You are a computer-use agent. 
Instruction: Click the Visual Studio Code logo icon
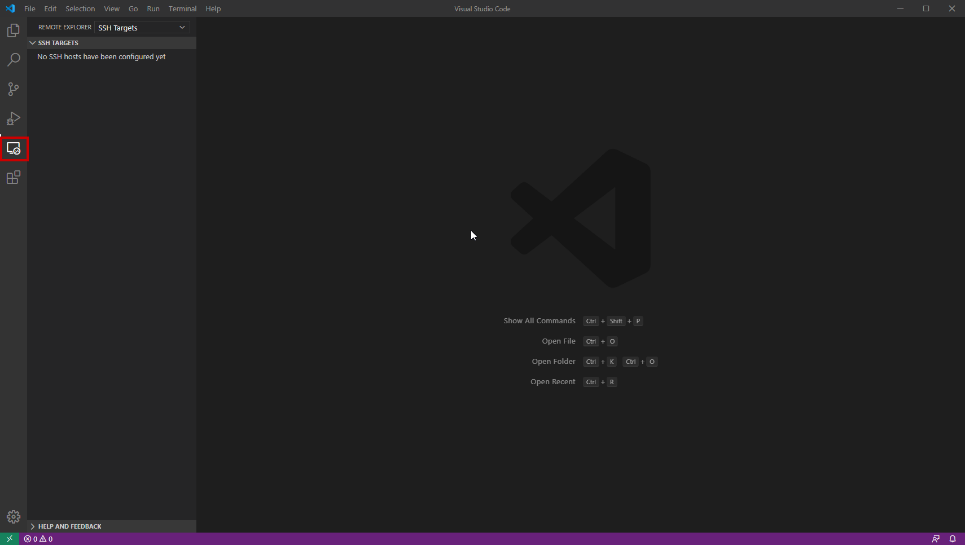[x=10, y=8]
